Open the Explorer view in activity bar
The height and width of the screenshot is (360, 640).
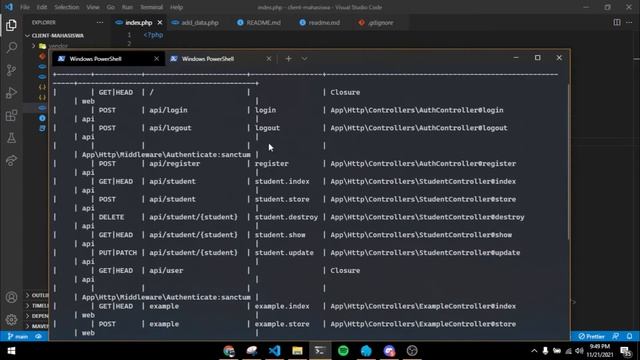pos(11,25)
